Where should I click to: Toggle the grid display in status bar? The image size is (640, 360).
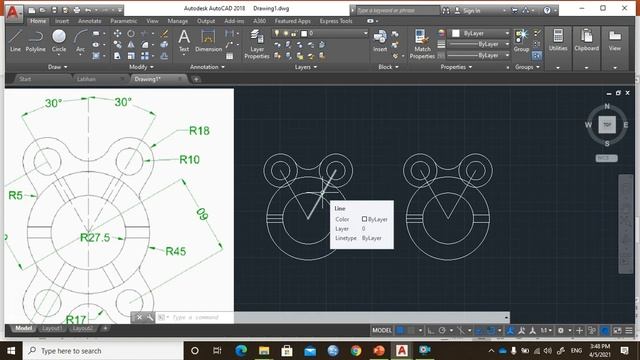click(x=400, y=330)
